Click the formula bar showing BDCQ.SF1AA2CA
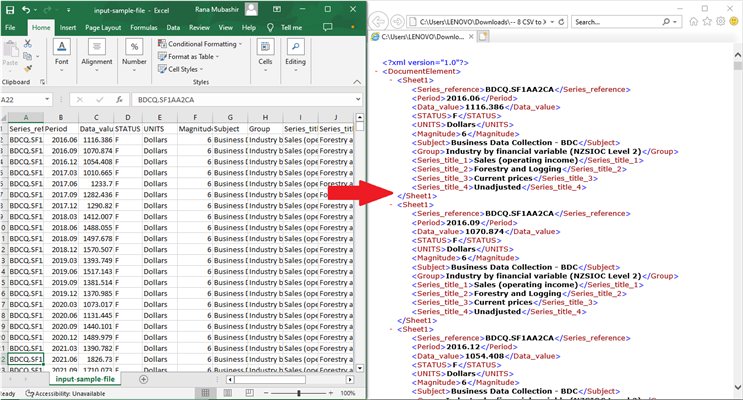743x400 pixels. coord(243,100)
